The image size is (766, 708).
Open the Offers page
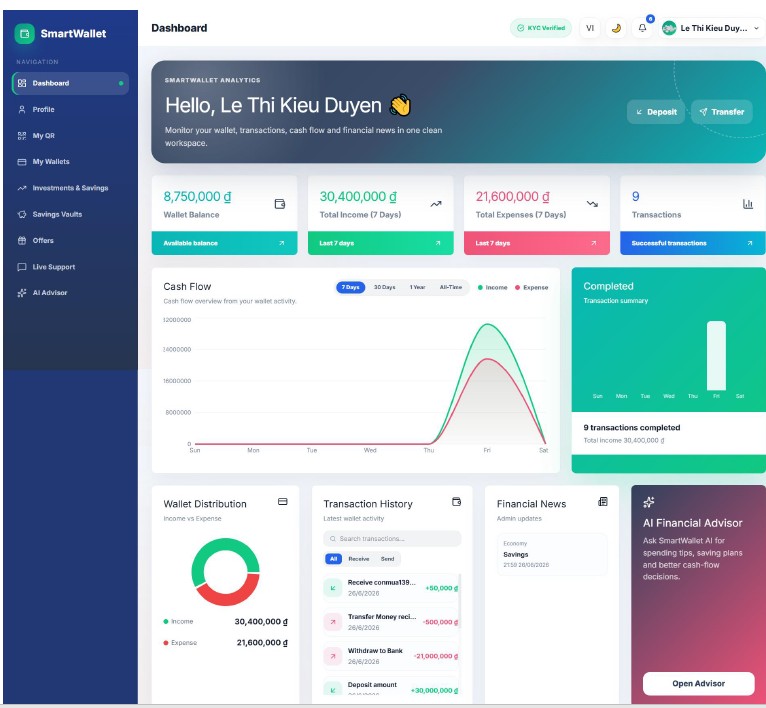70,240
